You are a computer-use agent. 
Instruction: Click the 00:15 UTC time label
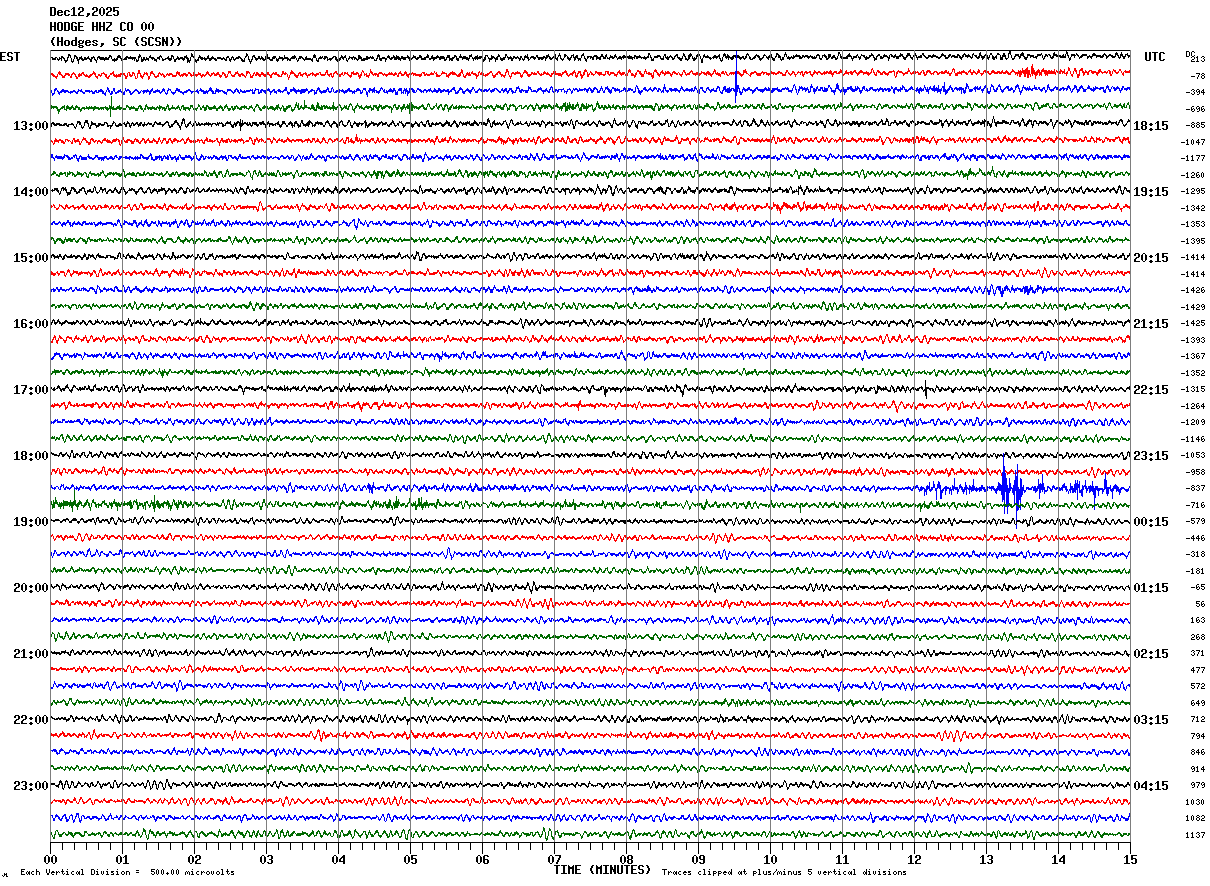(1151, 522)
